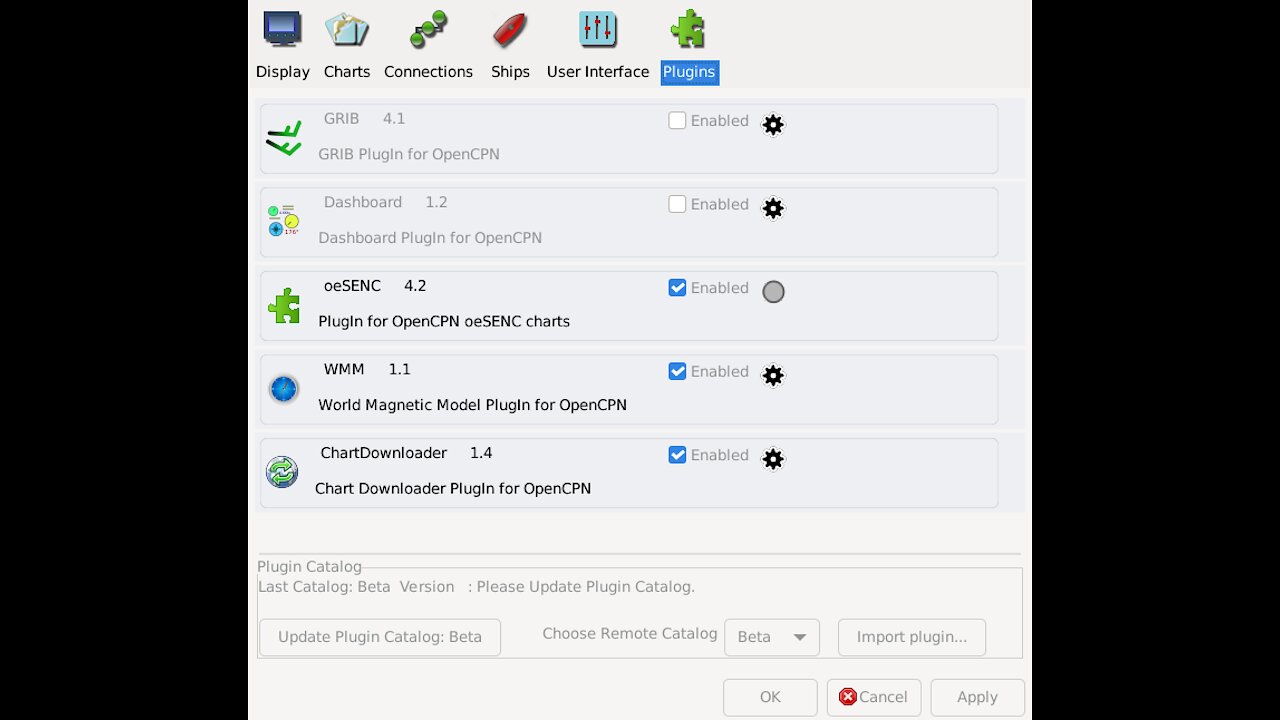The height and width of the screenshot is (720, 1280).
Task: Click the WMM compass icon
Action: pyautogui.click(x=284, y=389)
